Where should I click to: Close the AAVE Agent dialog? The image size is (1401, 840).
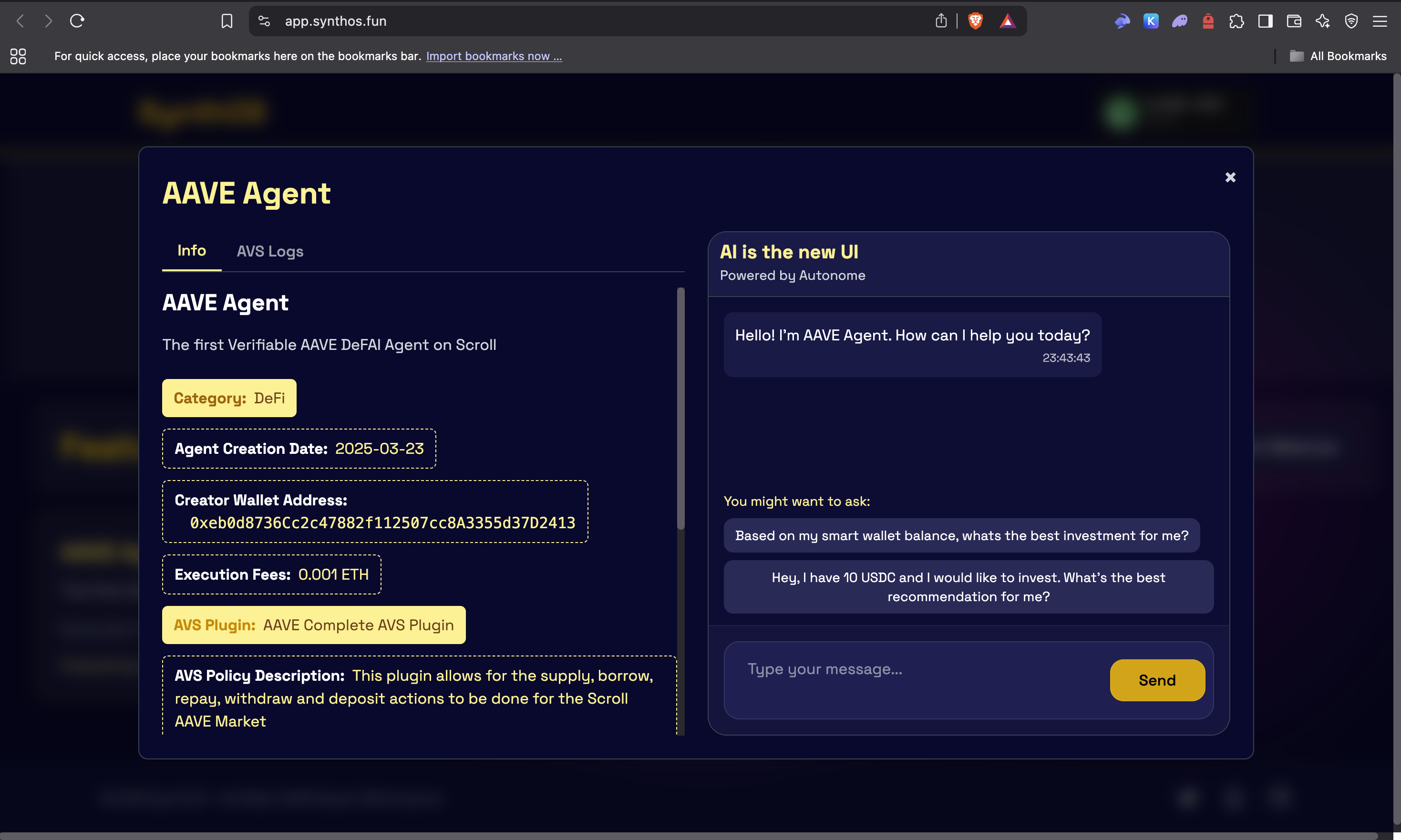click(1231, 177)
